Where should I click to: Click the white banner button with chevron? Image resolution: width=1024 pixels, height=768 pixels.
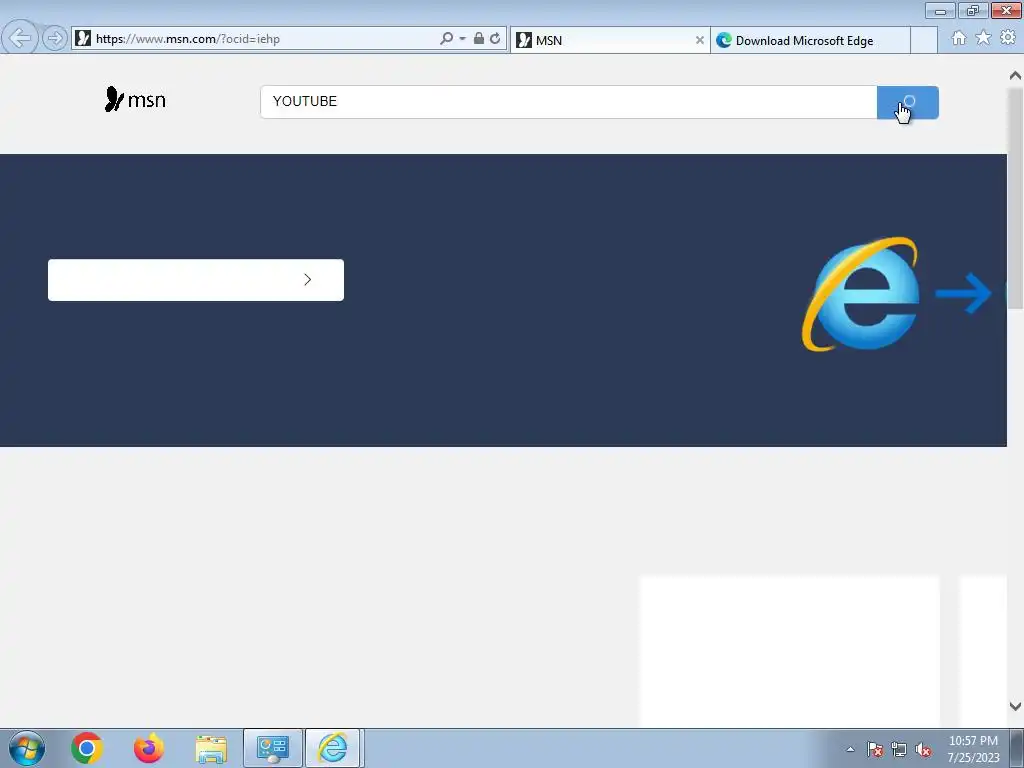(196, 280)
